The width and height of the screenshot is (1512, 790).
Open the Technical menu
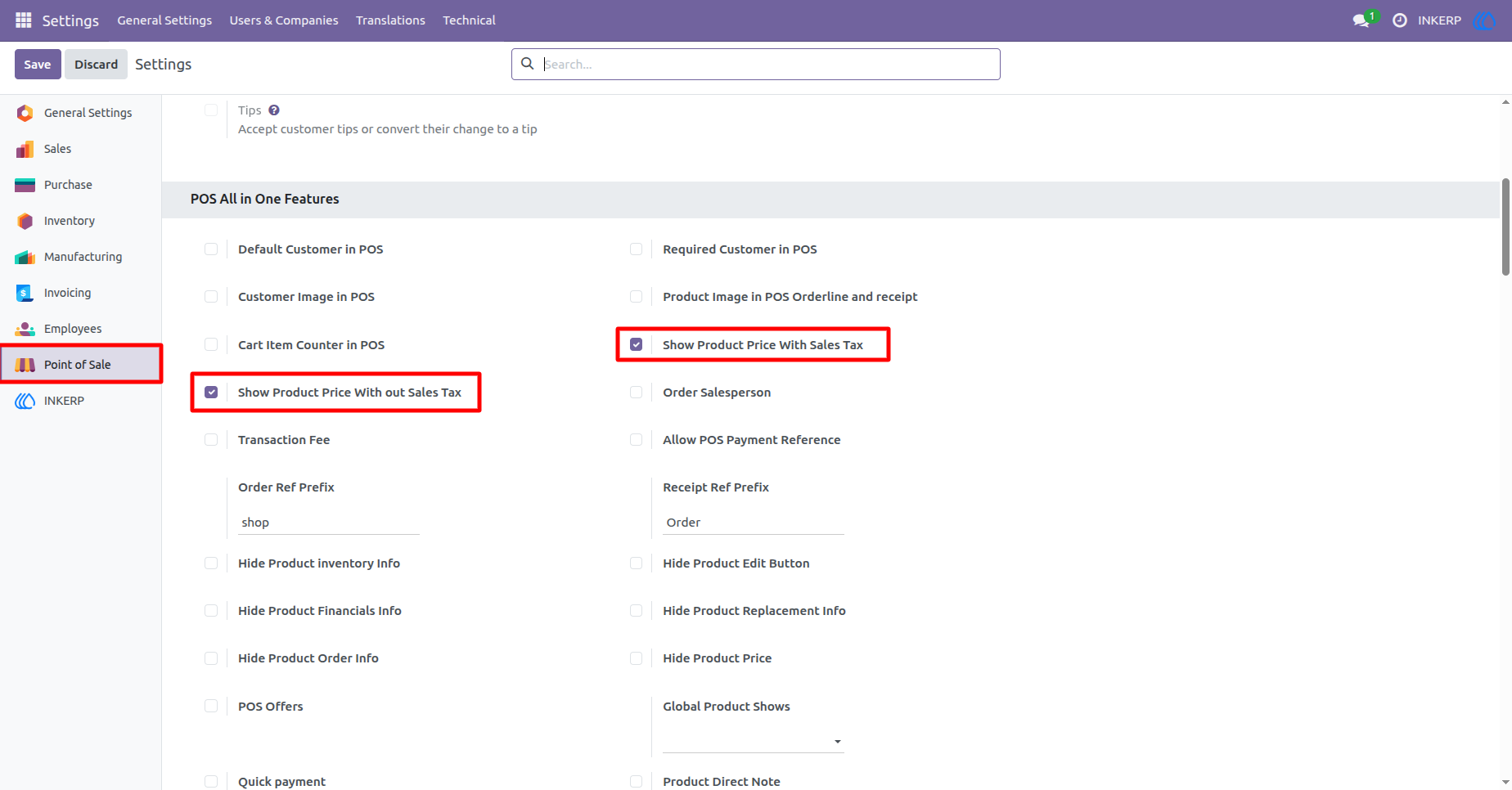click(x=469, y=20)
